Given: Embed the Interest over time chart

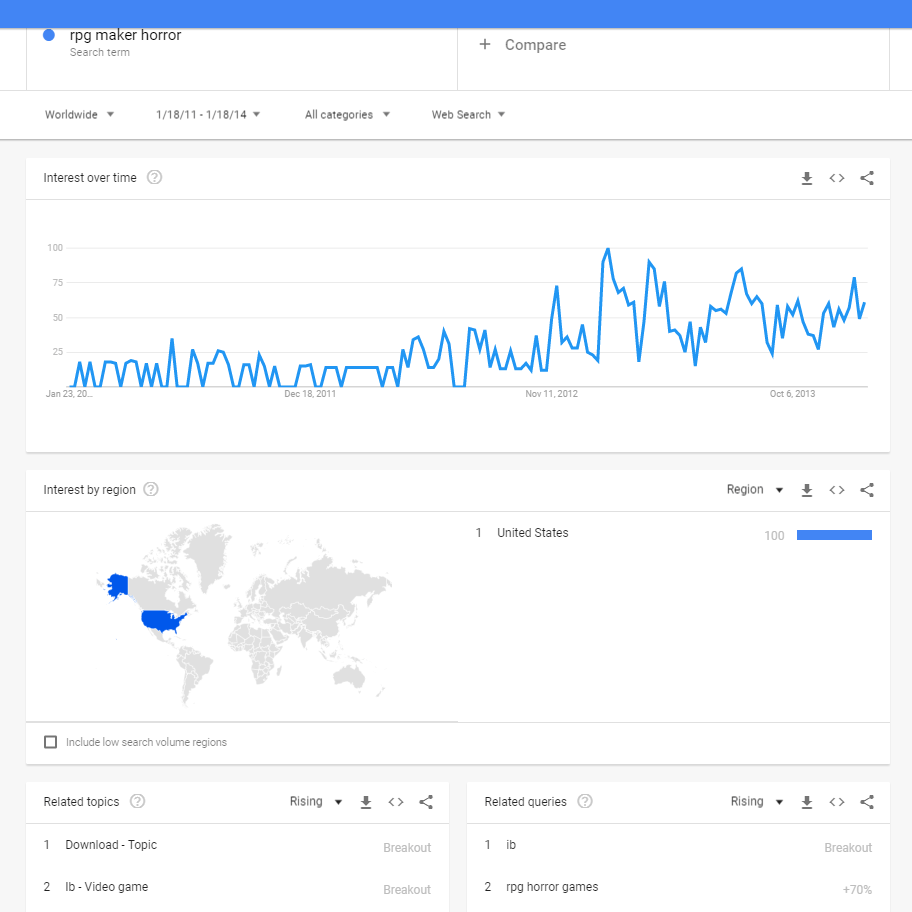Looking at the screenshot, I should coord(837,179).
